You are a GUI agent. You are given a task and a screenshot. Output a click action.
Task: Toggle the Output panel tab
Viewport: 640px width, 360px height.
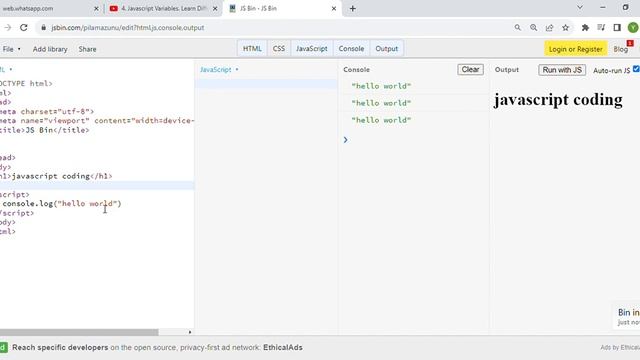(x=387, y=49)
